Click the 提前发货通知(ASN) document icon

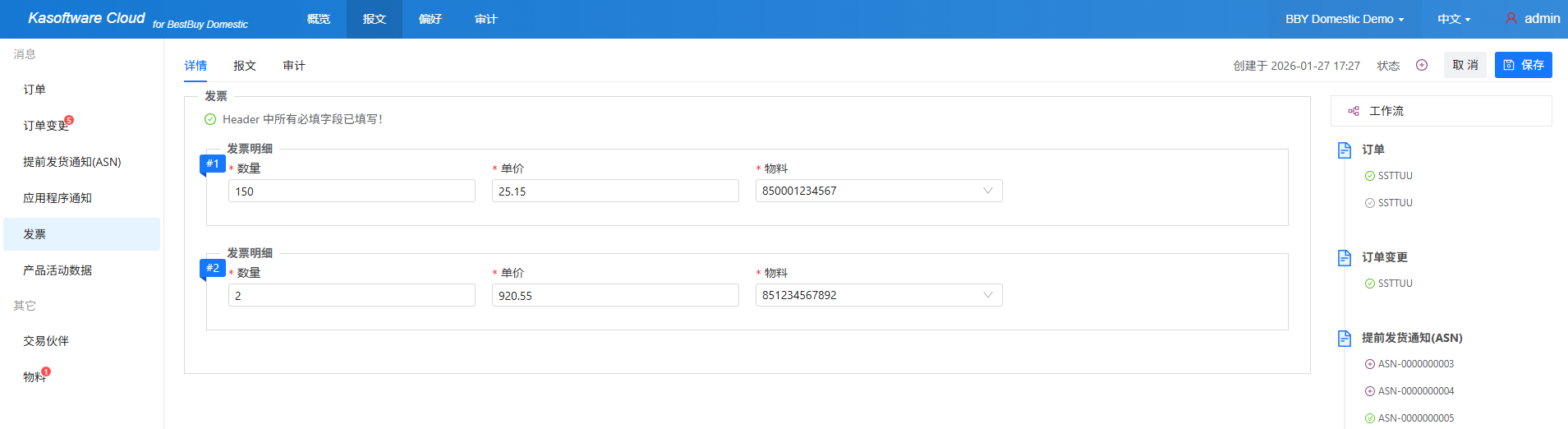point(1345,338)
